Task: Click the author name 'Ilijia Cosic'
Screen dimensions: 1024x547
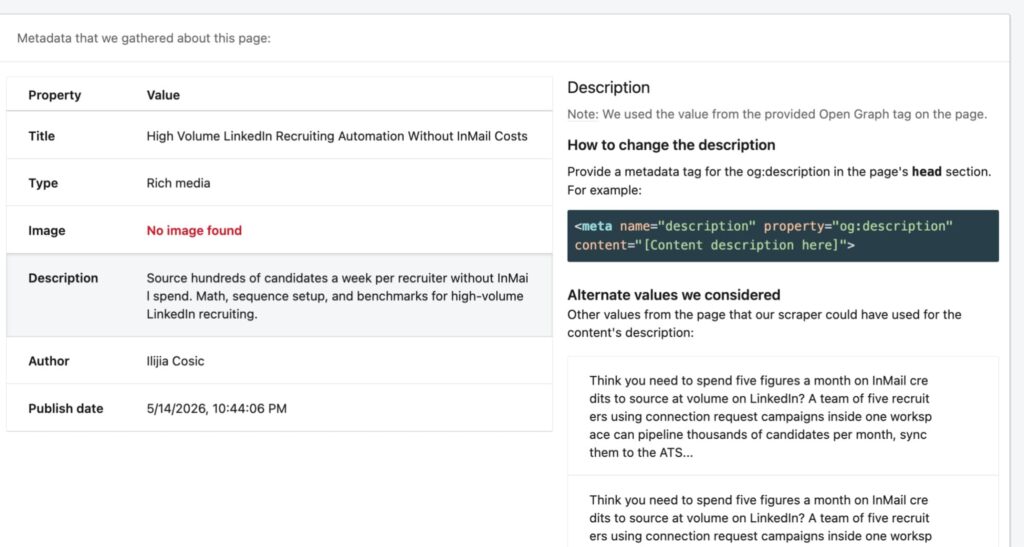Action: [175, 361]
